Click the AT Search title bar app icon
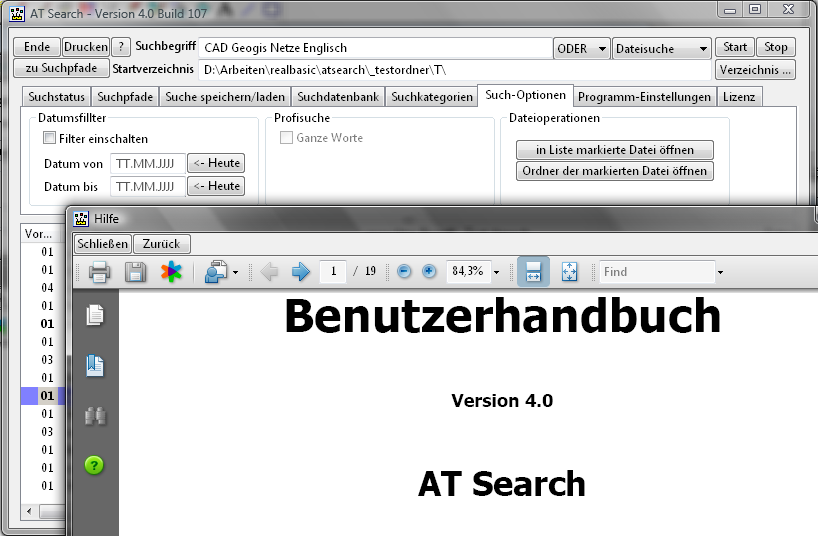 pos(17,14)
